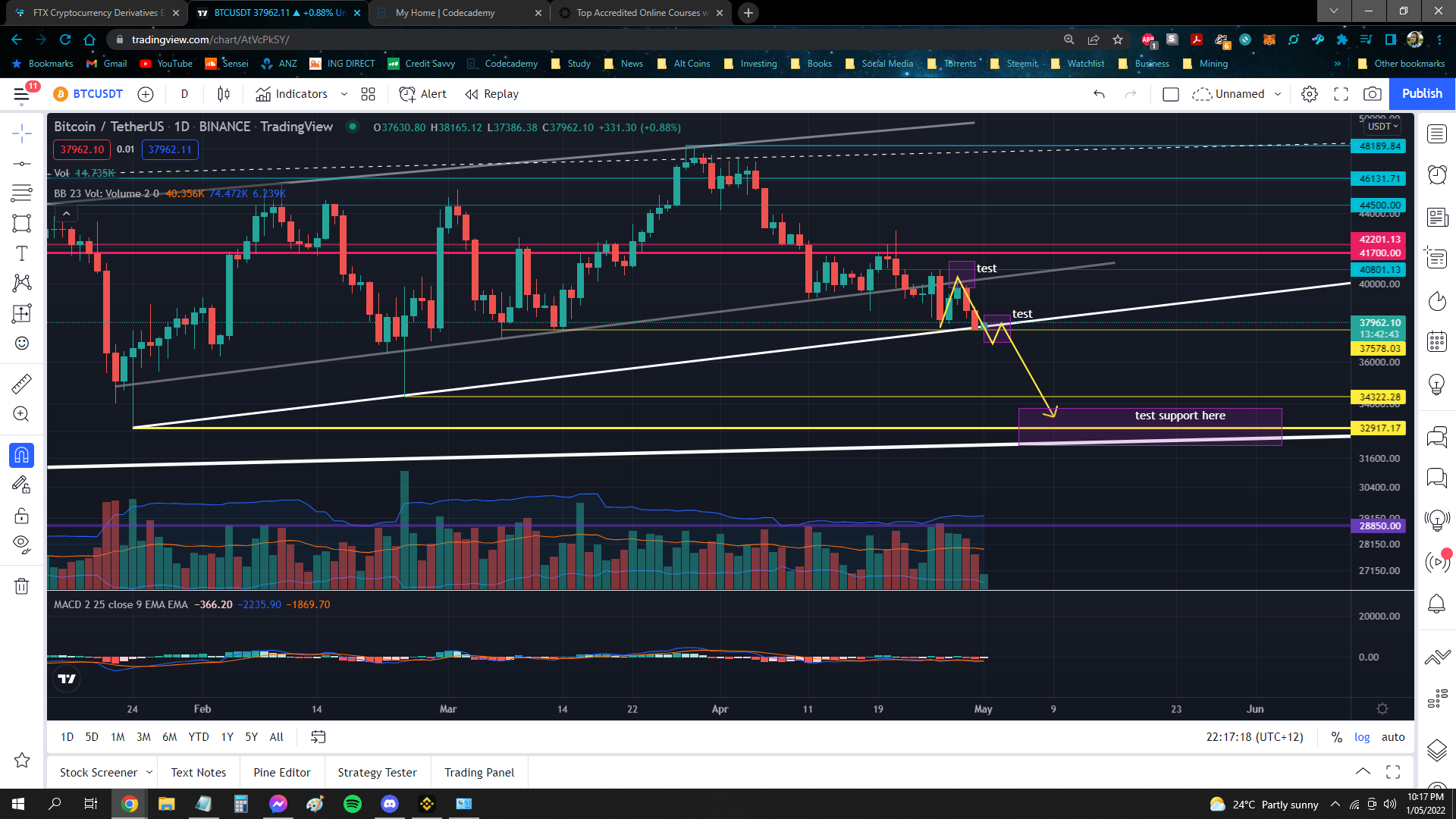Open Spotify from the Windows taskbar
The width and height of the screenshot is (1456, 819).
[x=353, y=804]
